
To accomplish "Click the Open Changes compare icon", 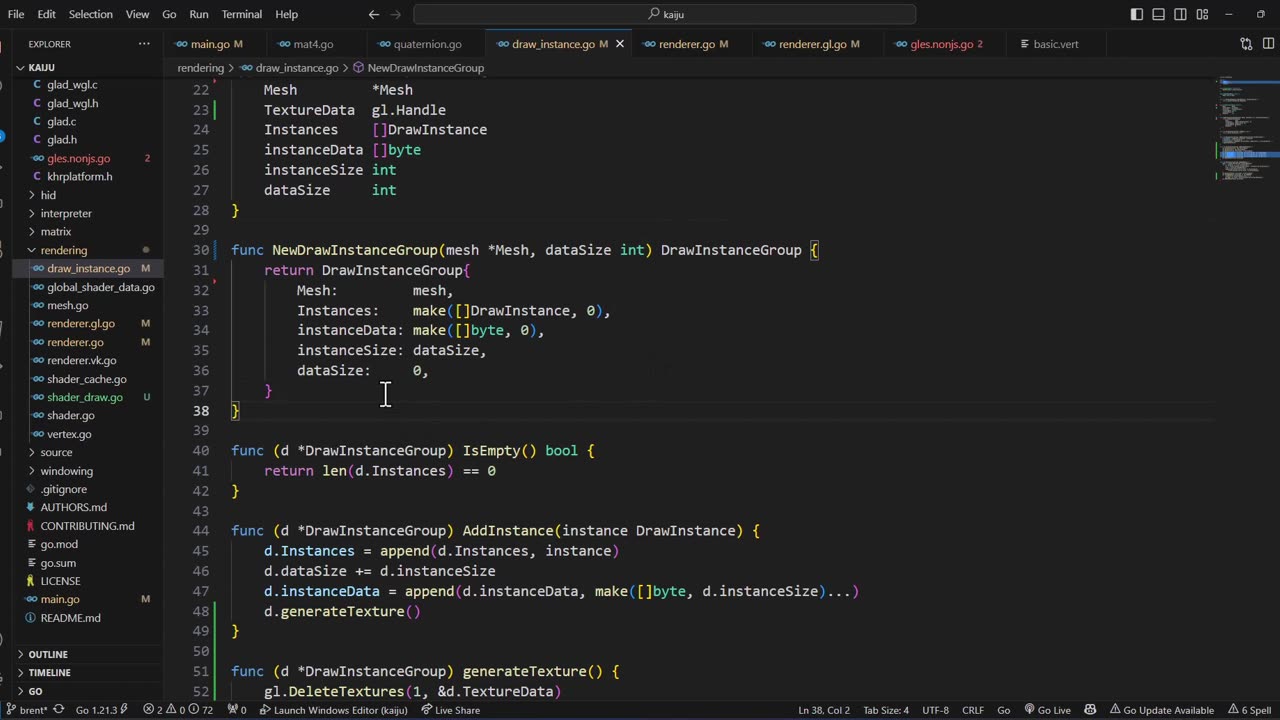I will (1246, 44).
